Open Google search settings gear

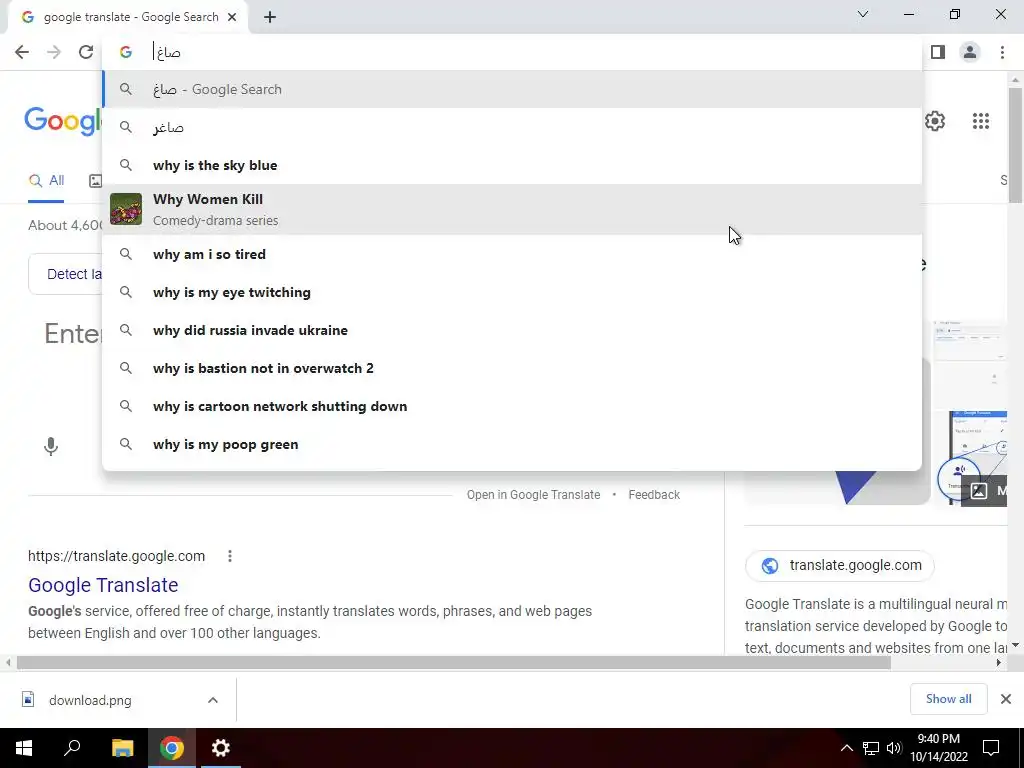[x=935, y=121]
